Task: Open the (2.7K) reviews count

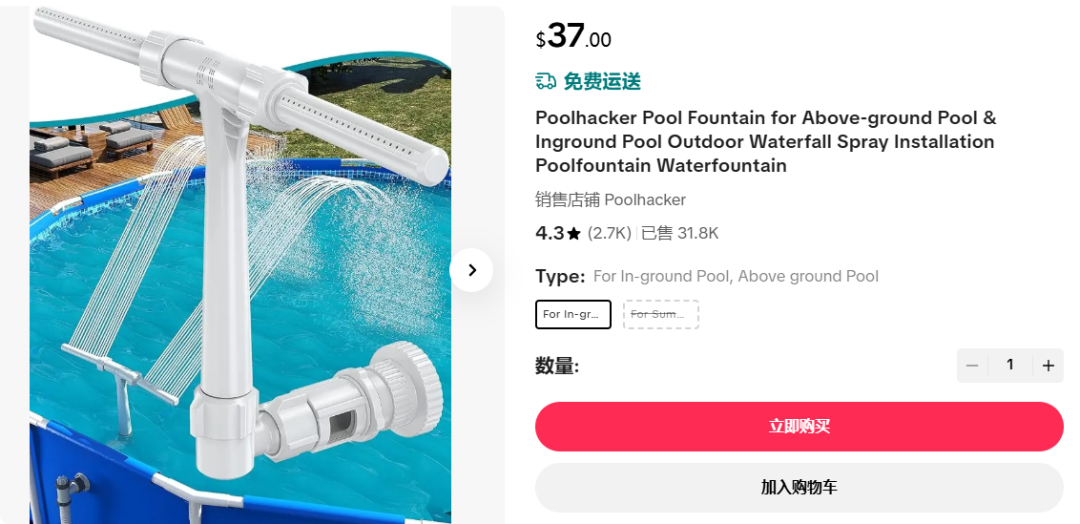Action: click(x=609, y=233)
